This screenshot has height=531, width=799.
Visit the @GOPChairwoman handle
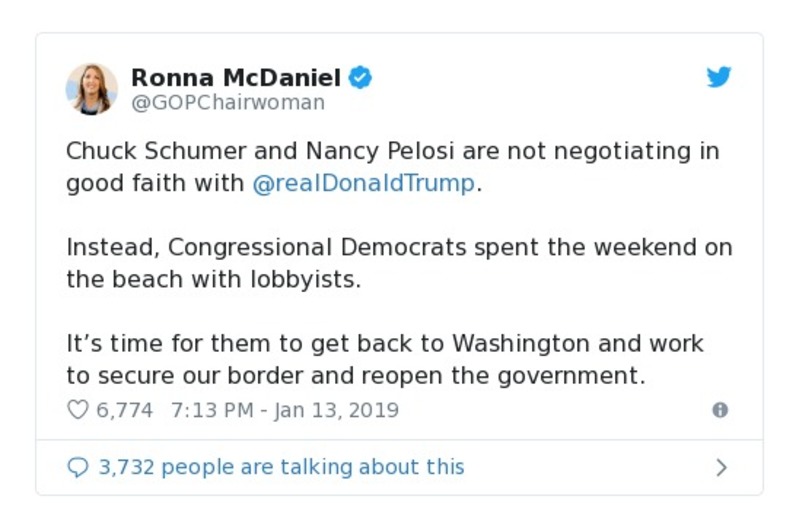point(228,103)
